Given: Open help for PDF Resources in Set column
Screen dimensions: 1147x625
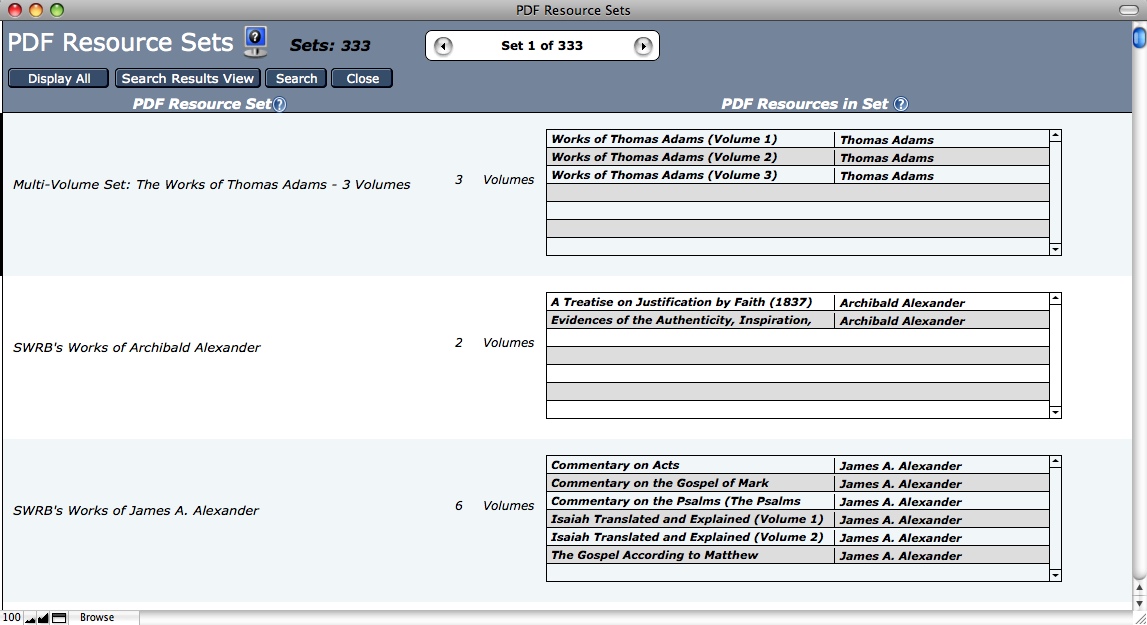Looking at the screenshot, I should pos(901,105).
